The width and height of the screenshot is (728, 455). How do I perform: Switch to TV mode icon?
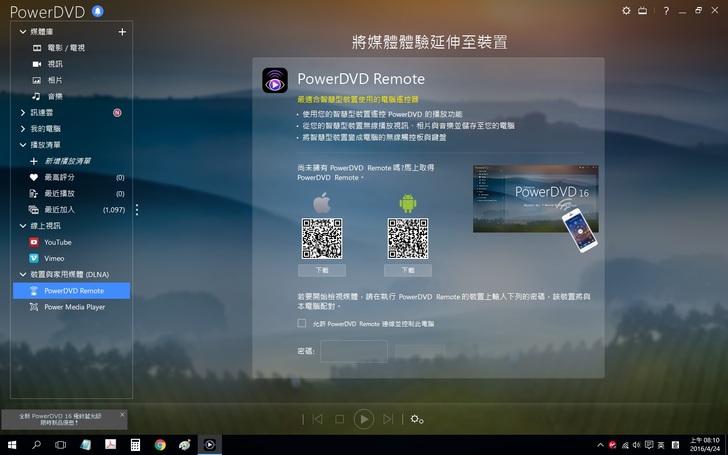643,10
